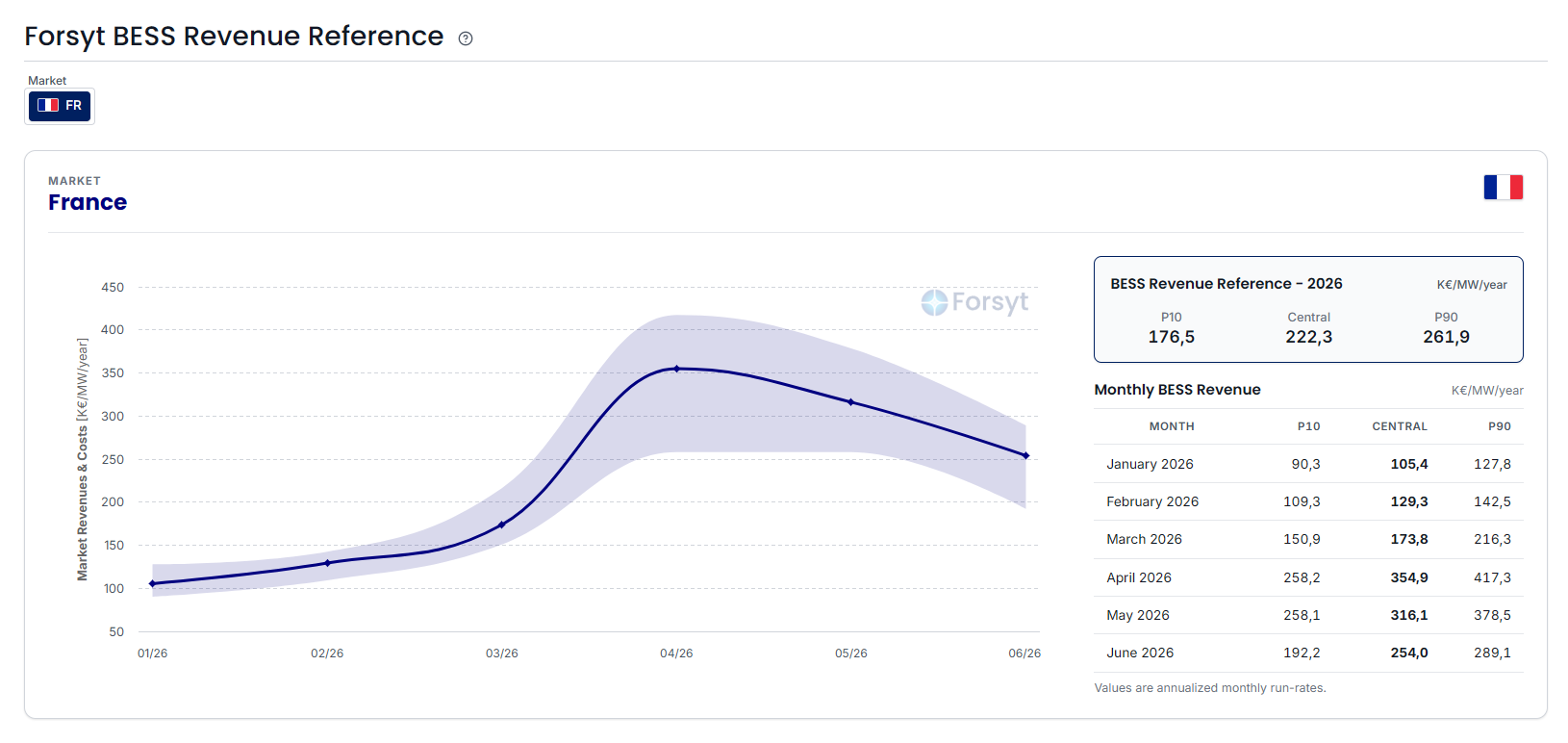The width and height of the screenshot is (1568, 743).
Task: Click the 02/26 data point on the chart line
Action: [x=327, y=563]
